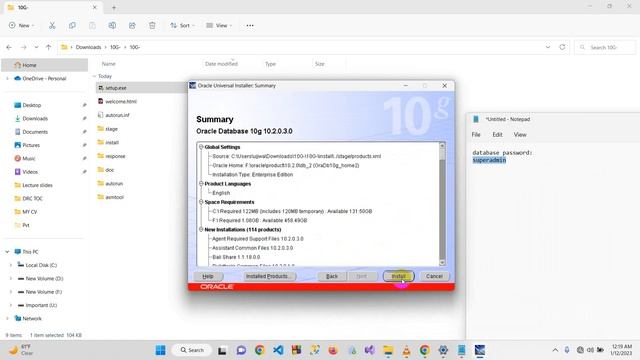Select welcome.html file
This screenshot has width=640, height=360.
[x=121, y=102]
